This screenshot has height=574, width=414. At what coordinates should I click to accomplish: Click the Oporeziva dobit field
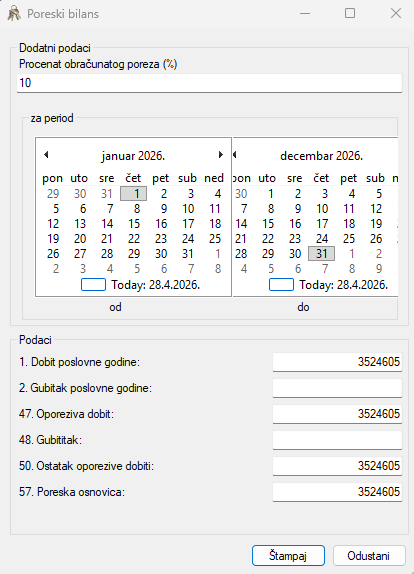click(337, 414)
